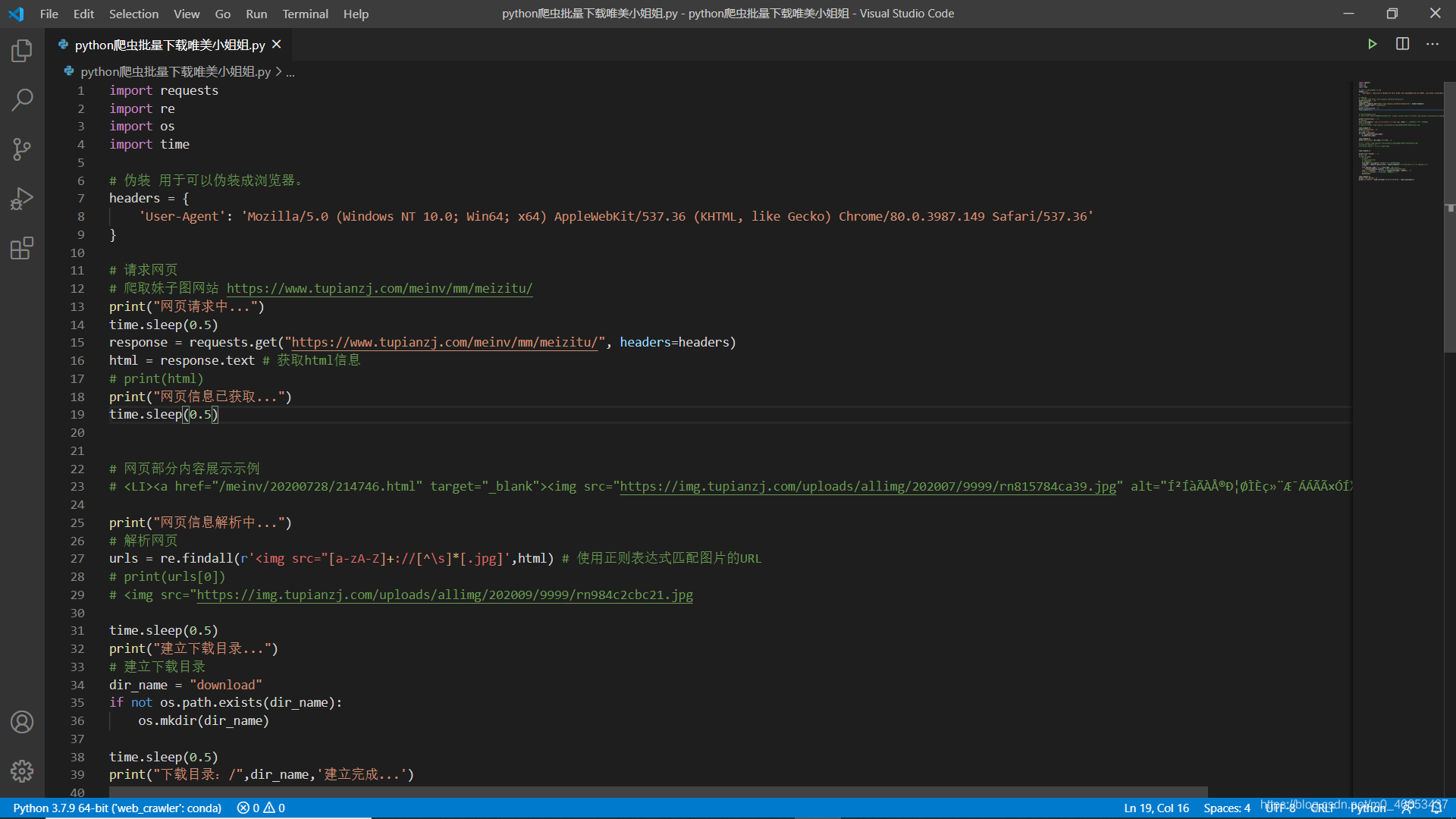Click line number 27 in gutter
The image size is (1456, 819).
(x=77, y=558)
